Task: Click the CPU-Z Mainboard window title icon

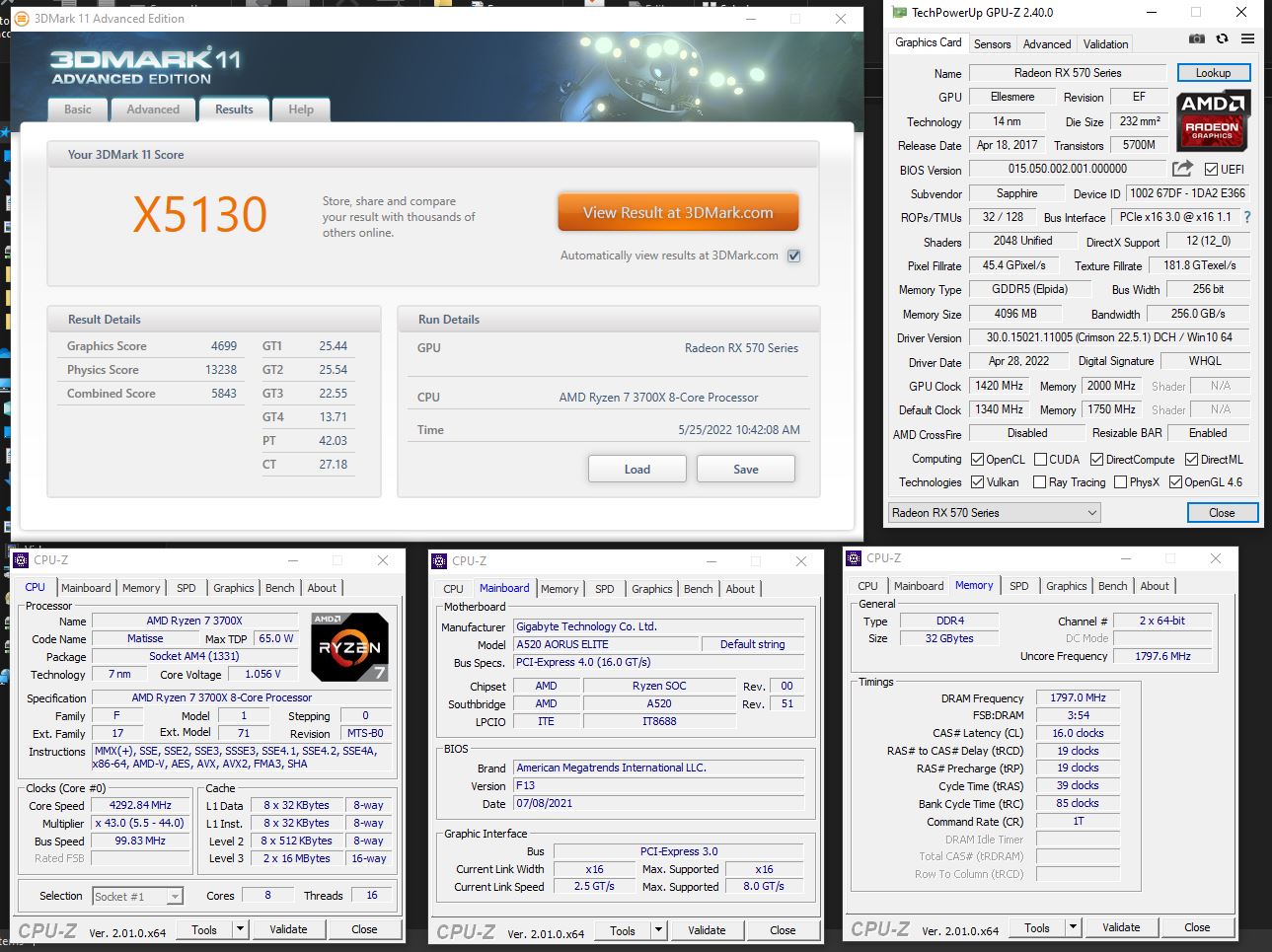Action: pos(439,560)
